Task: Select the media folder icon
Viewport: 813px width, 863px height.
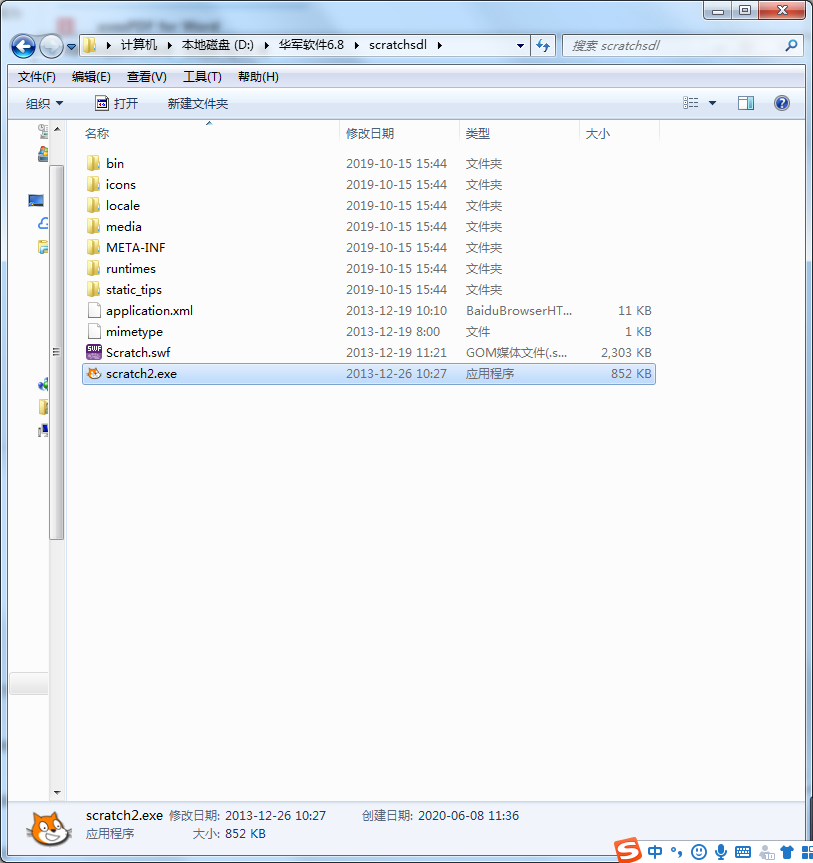Action: tap(94, 226)
